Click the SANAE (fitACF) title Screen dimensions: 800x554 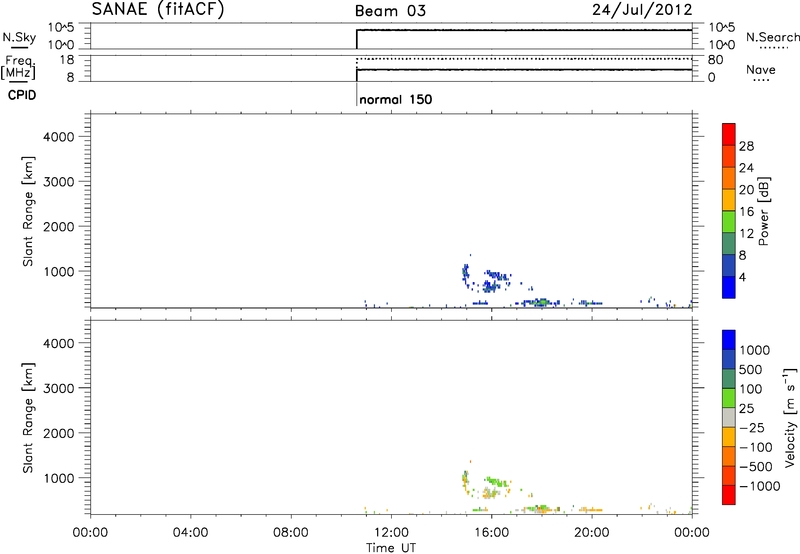coord(158,10)
